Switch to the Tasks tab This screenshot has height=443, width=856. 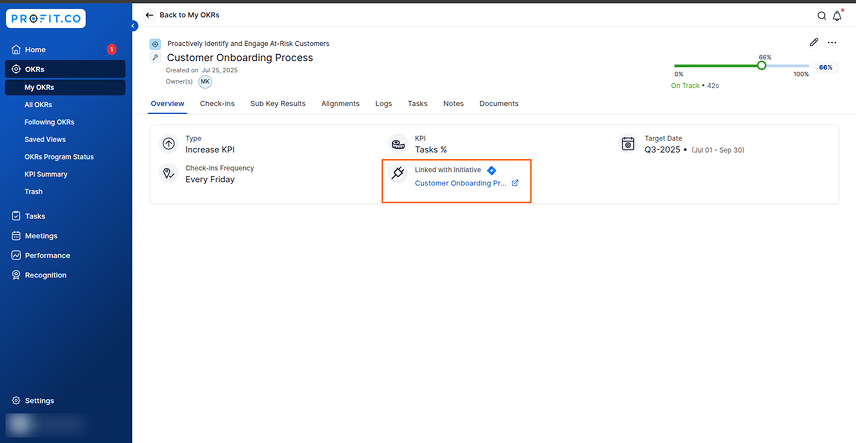pyautogui.click(x=418, y=104)
